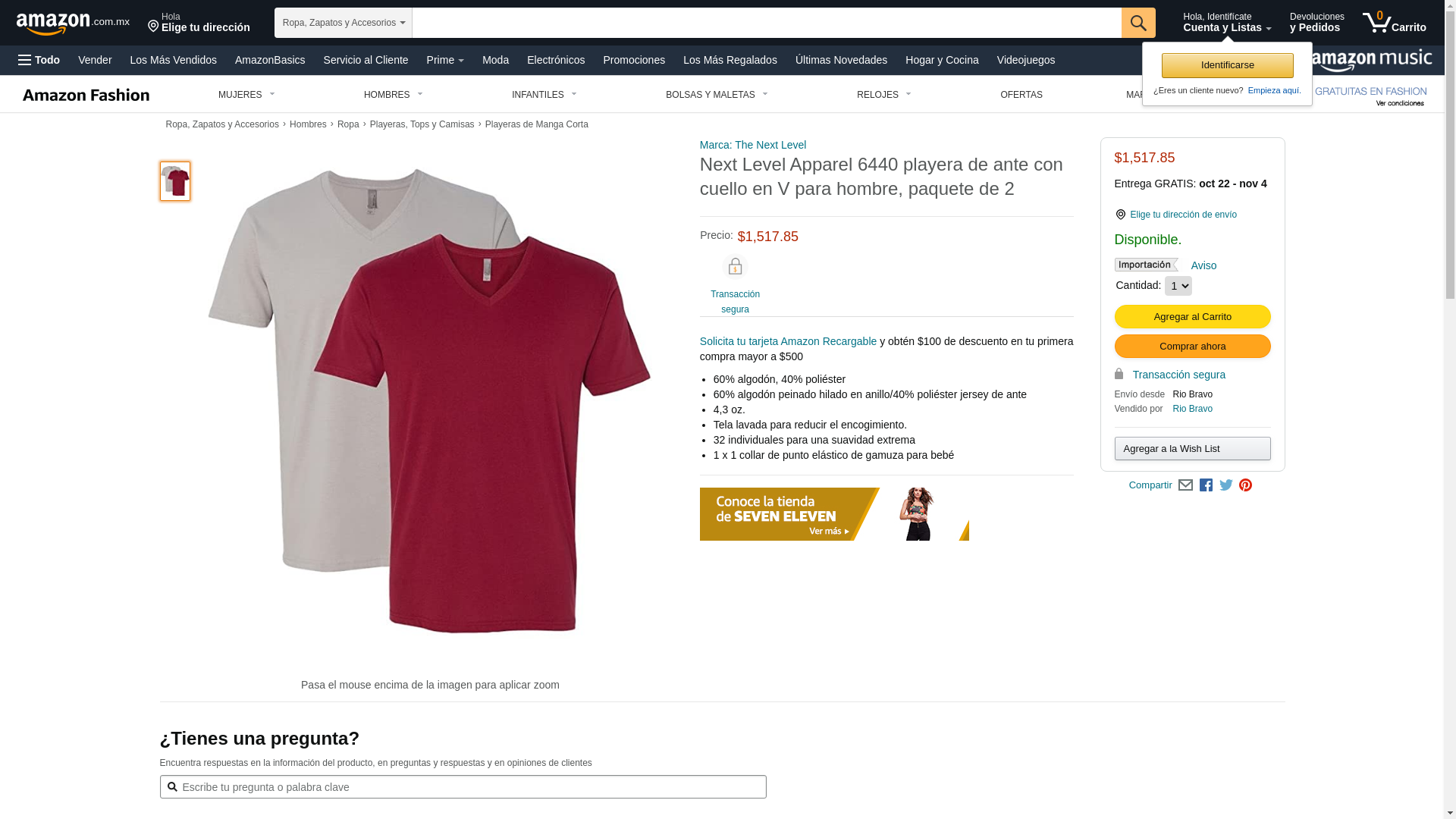Share product on Pinterest icon
Screen dimensions: 1456x819
click(1245, 485)
